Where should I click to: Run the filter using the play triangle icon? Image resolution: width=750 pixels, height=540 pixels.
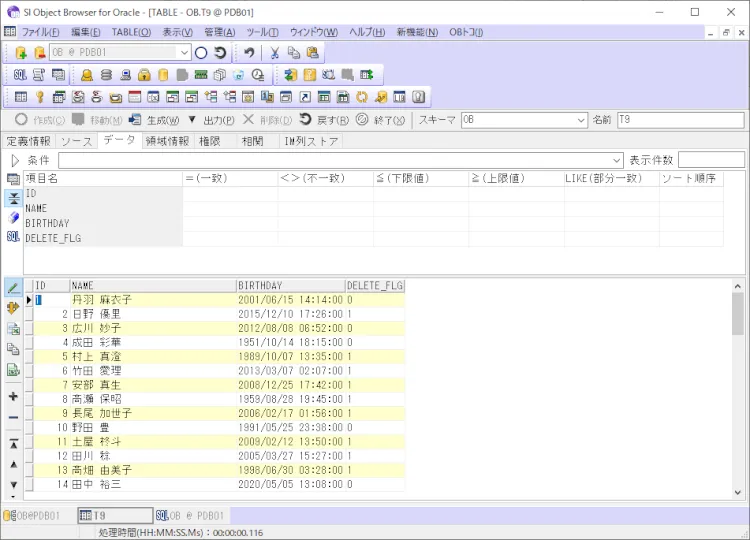point(14,160)
